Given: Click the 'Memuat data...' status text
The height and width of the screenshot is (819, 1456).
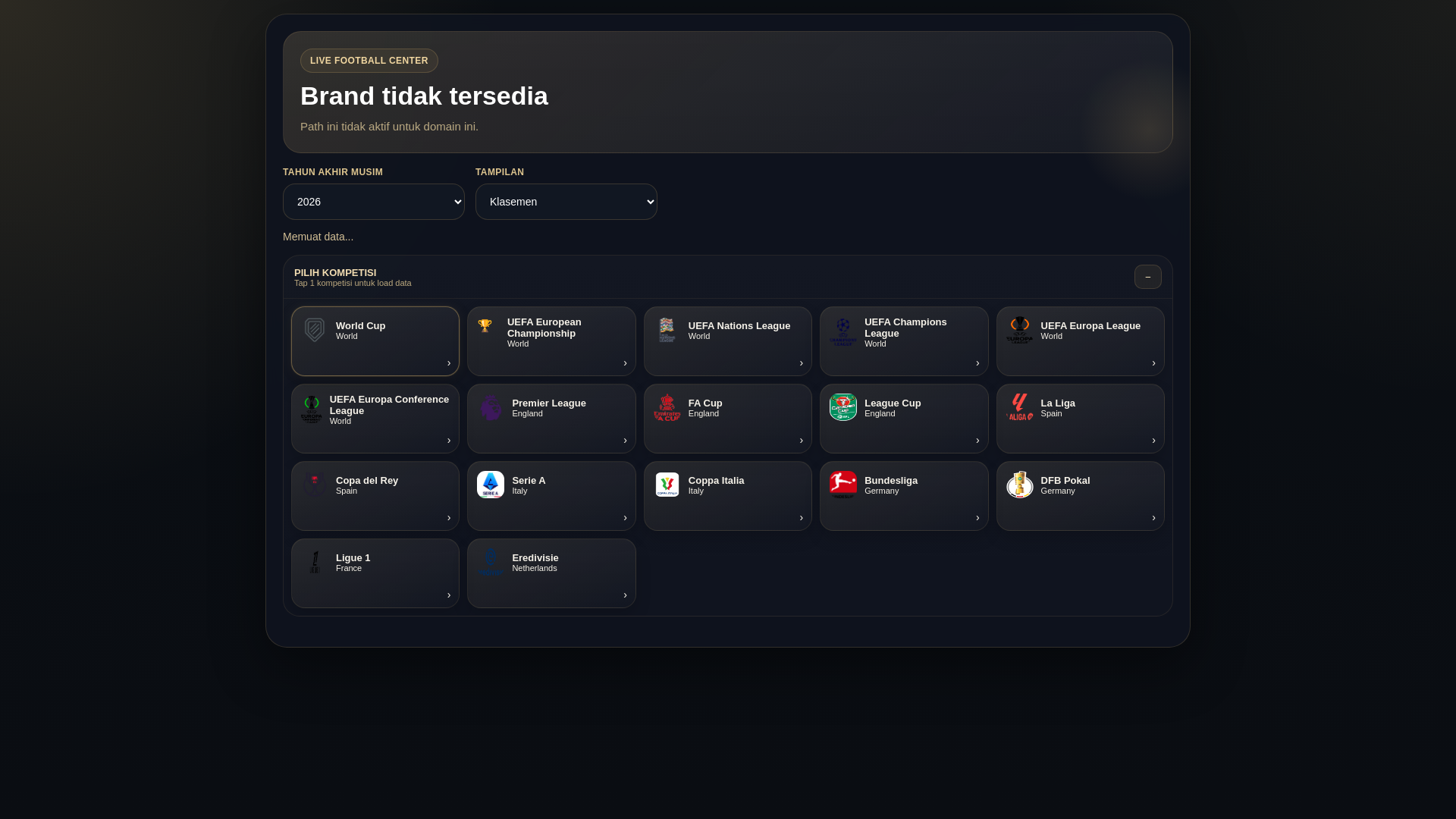Looking at the screenshot, I should pos(318,237).
